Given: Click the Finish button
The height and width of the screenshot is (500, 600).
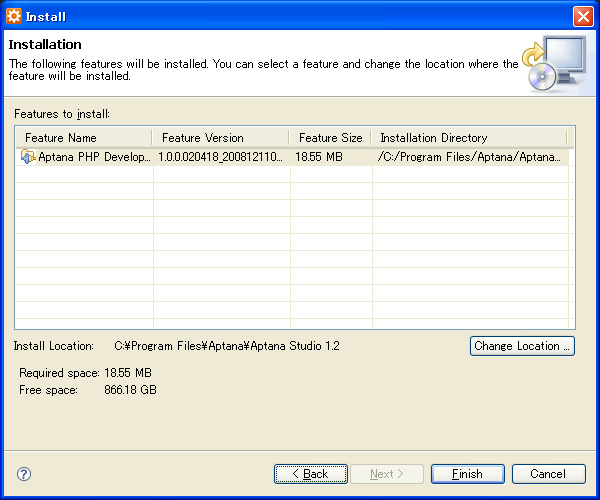Looking at the screenshot, I should point(468,474).
